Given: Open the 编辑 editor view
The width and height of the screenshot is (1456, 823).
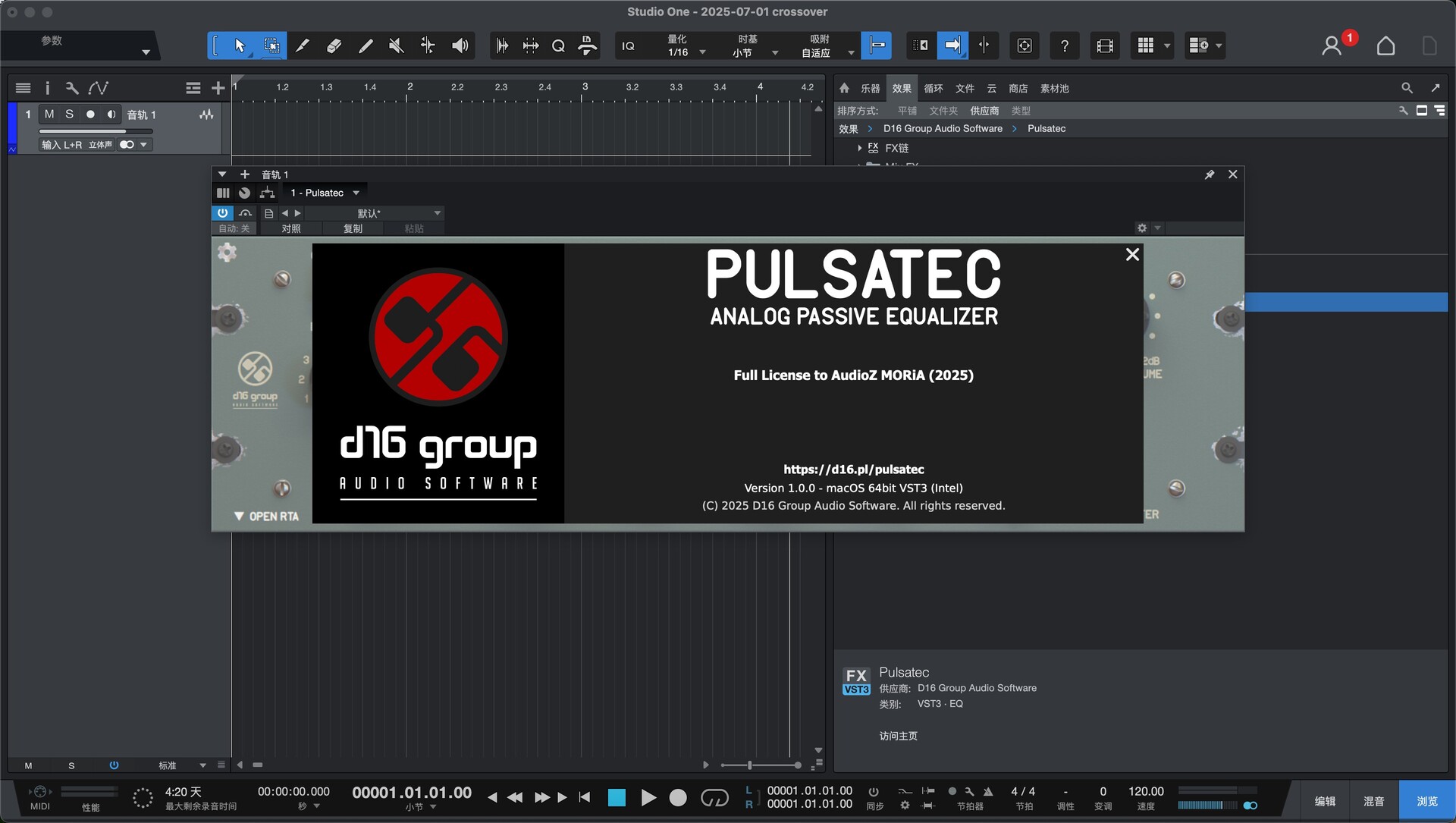Looking at the screenshot, I should coord(1325,801).
